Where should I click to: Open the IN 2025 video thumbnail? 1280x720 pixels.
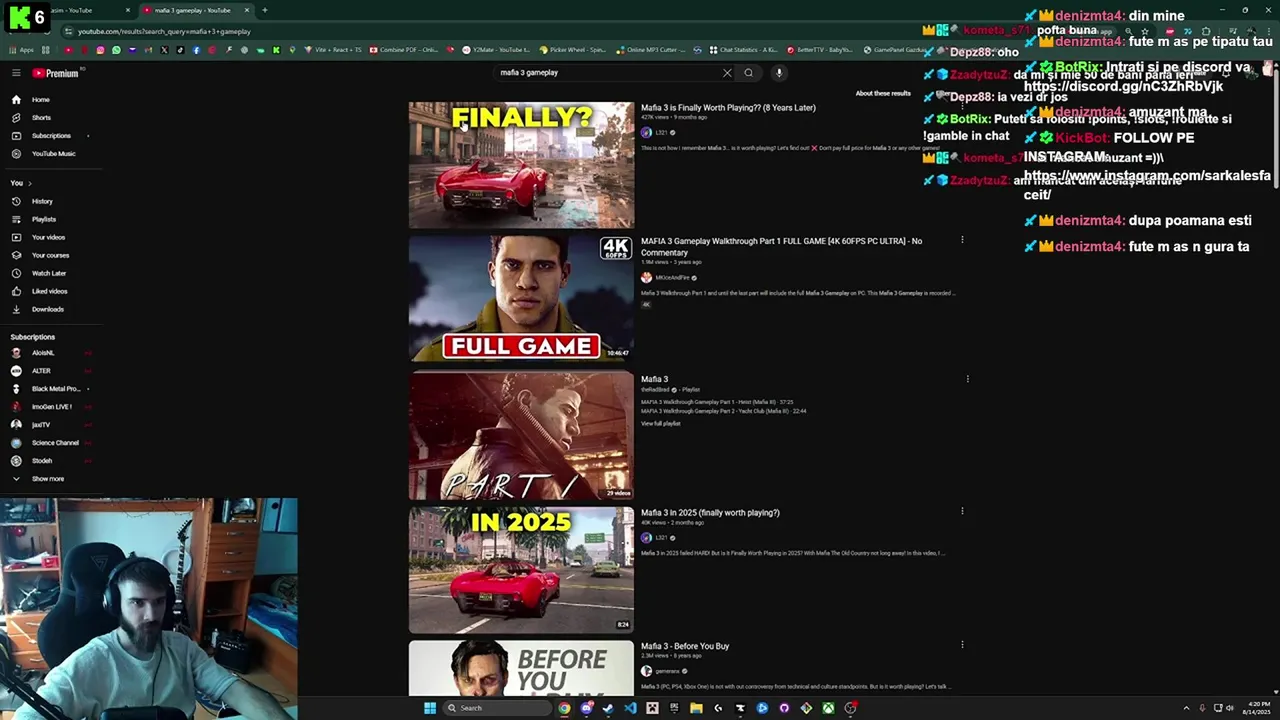tap(521, 570)
